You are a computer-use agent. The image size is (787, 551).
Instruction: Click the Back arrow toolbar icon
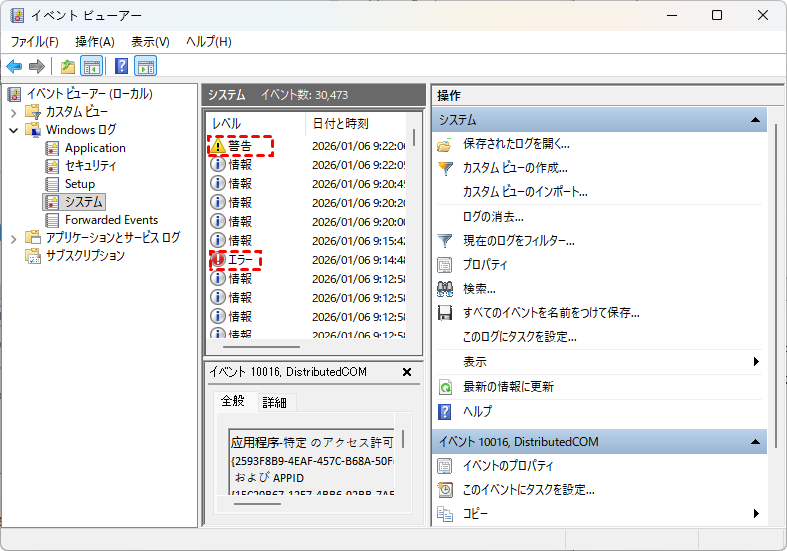click(x=14, y=67)
